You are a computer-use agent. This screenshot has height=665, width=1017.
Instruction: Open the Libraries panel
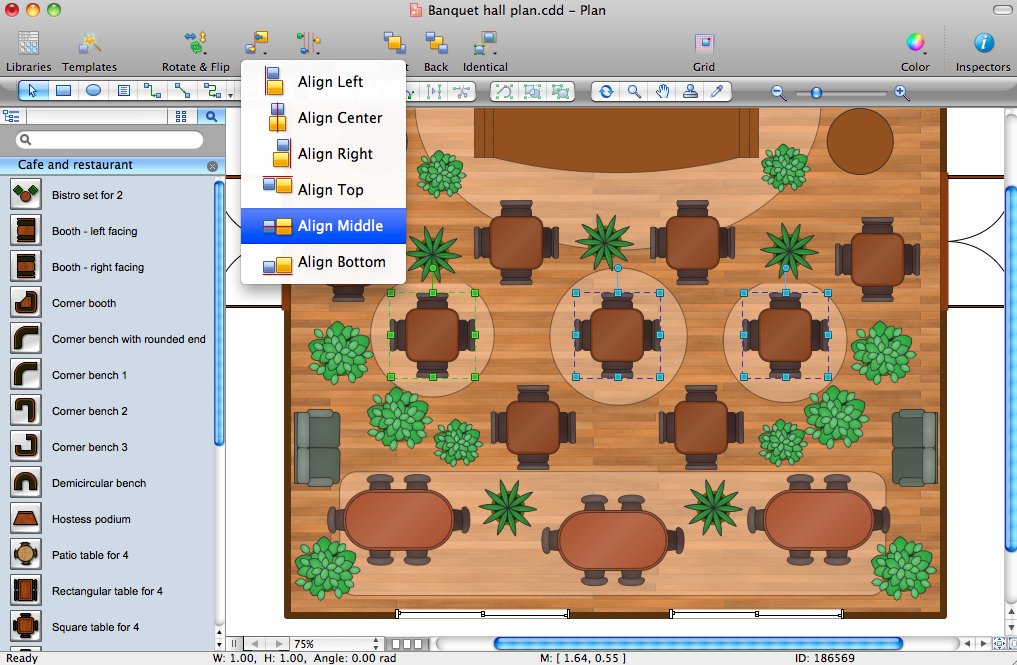coord(28,51)
